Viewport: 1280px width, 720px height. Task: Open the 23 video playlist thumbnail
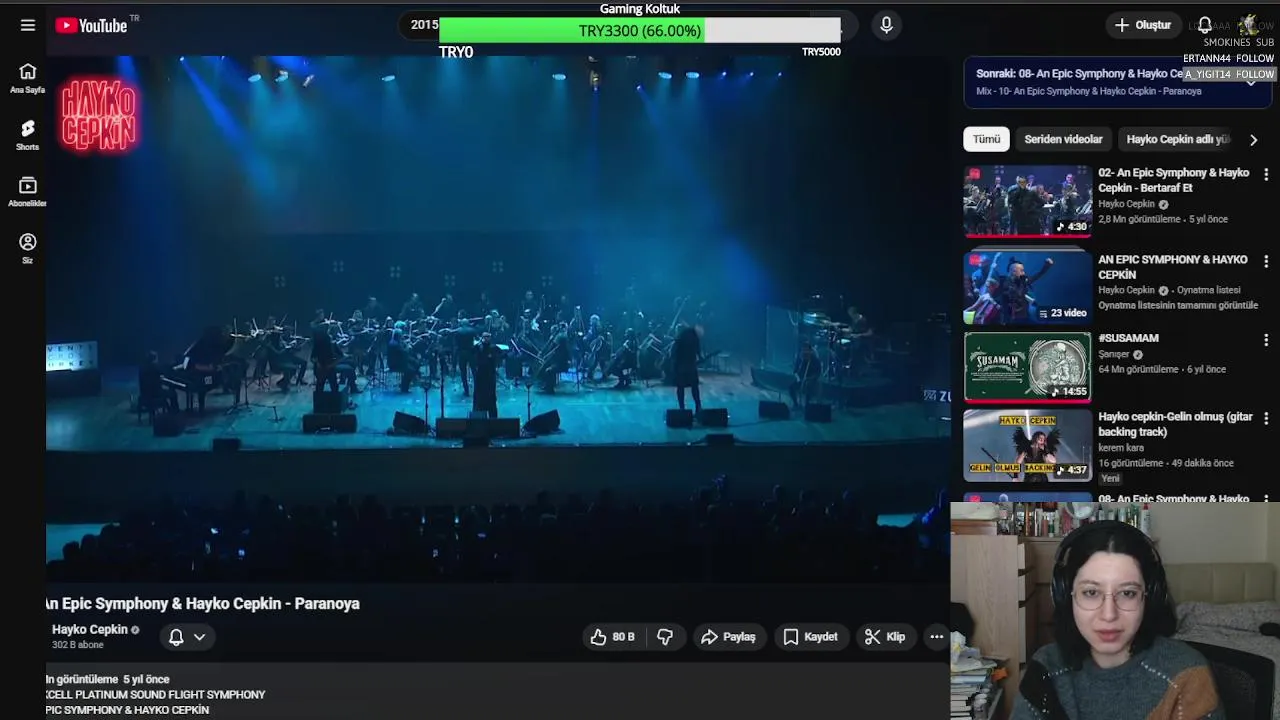coord(1028,288)
